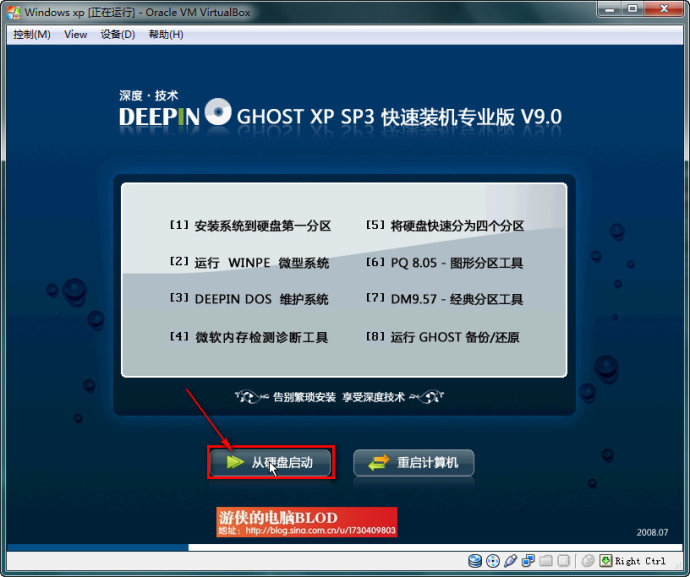
Task: Click the network adapter status icon
Action: [528, 561]
